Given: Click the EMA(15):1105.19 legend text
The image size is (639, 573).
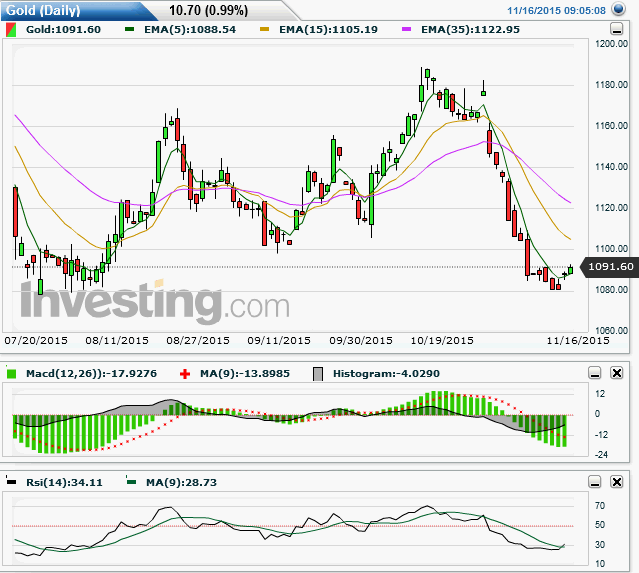Looking at the screenshot, I should [328, 30].
